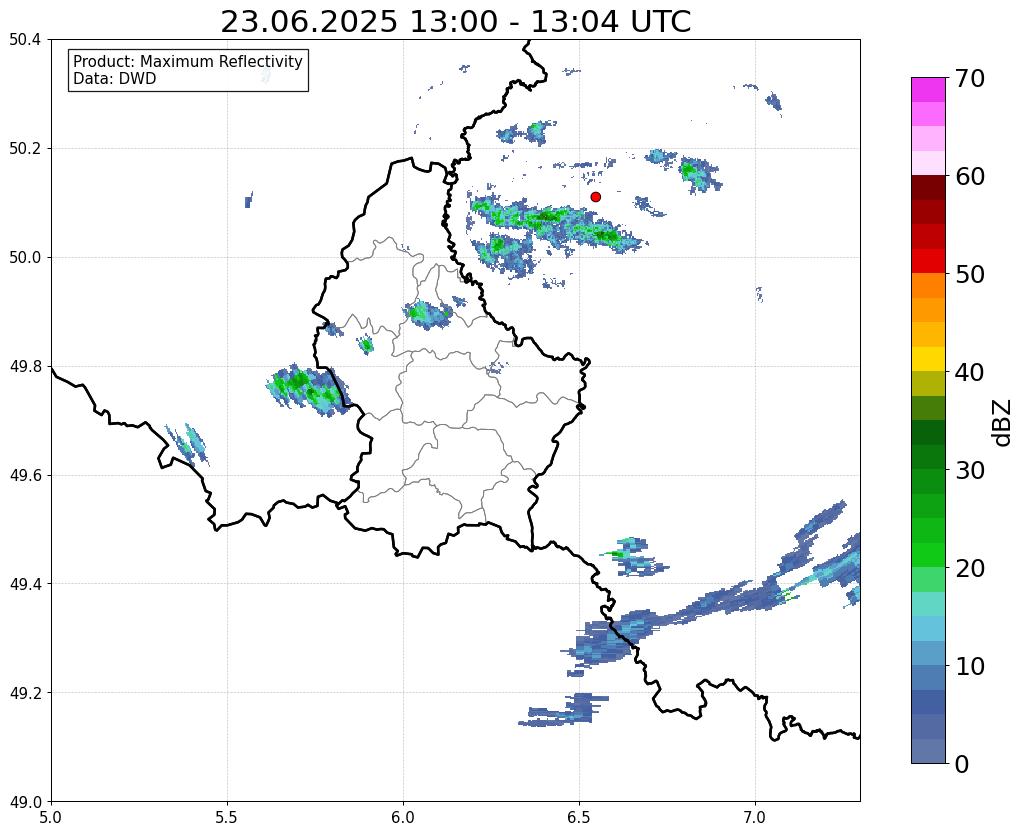Select the 'Product: Maximum Reflectivity' legend text

188,61
